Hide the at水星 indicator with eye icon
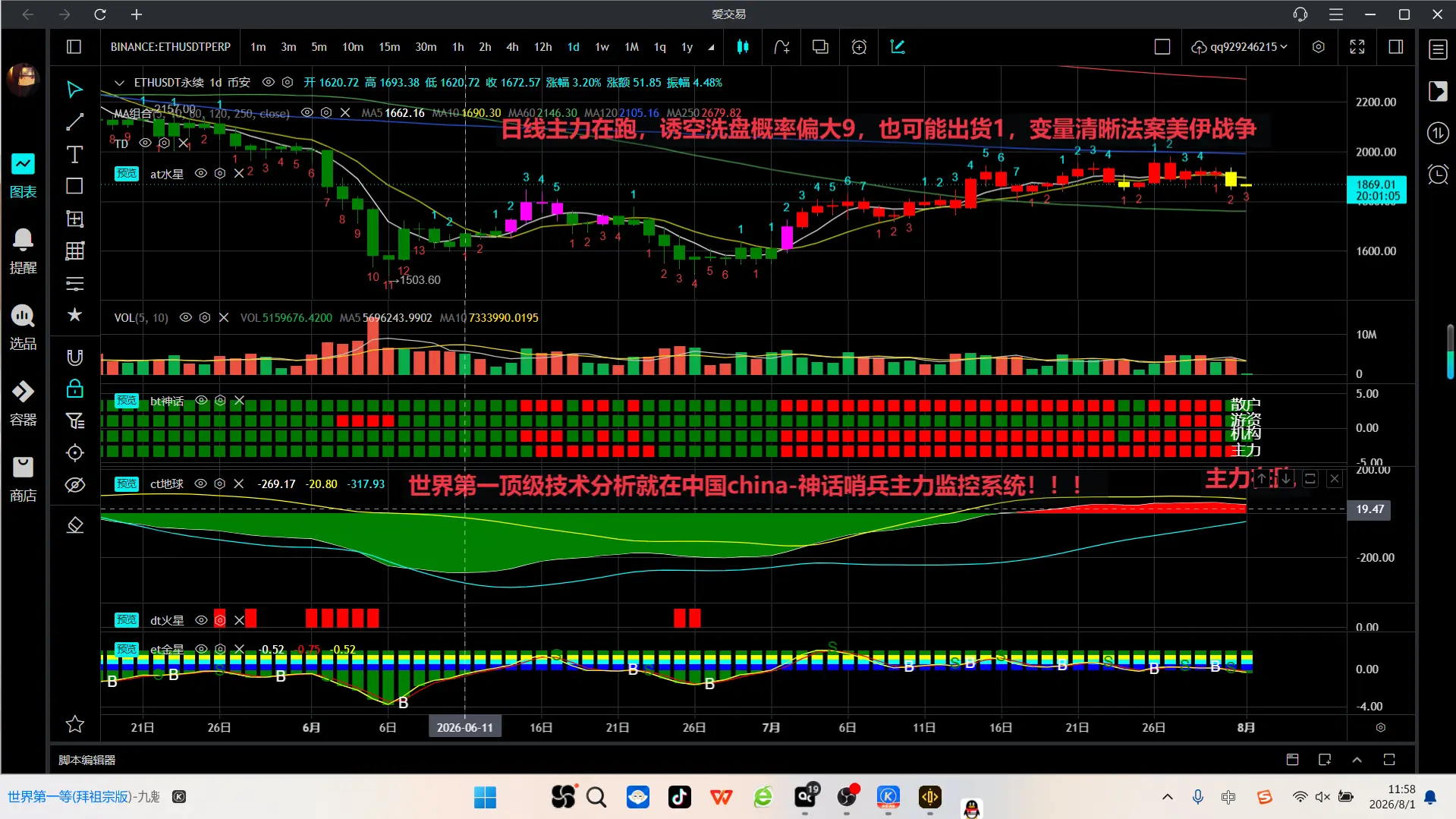1456x819 pixels. [201, 173]
